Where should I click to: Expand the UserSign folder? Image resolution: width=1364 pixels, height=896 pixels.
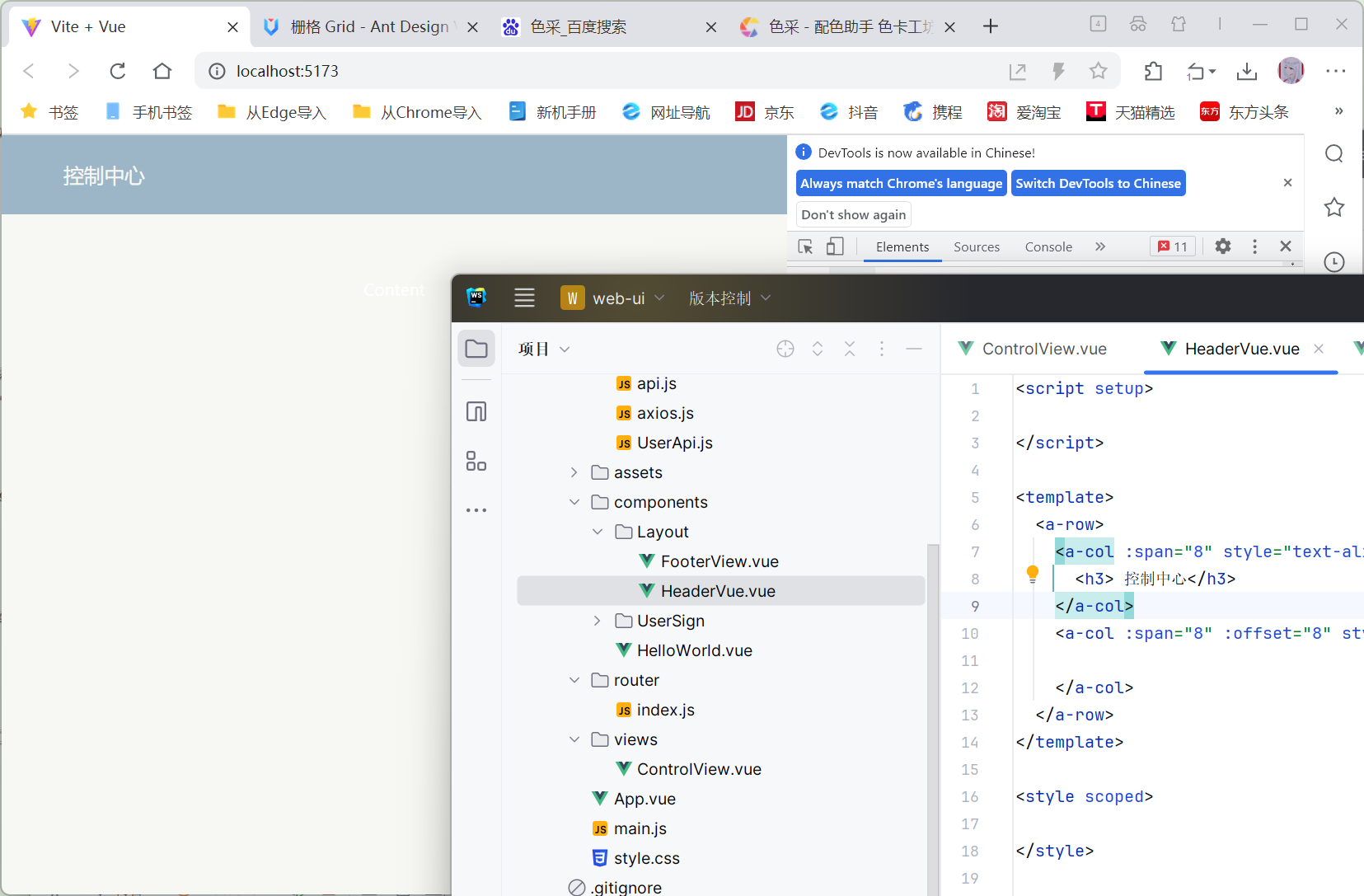pos(598,621)
